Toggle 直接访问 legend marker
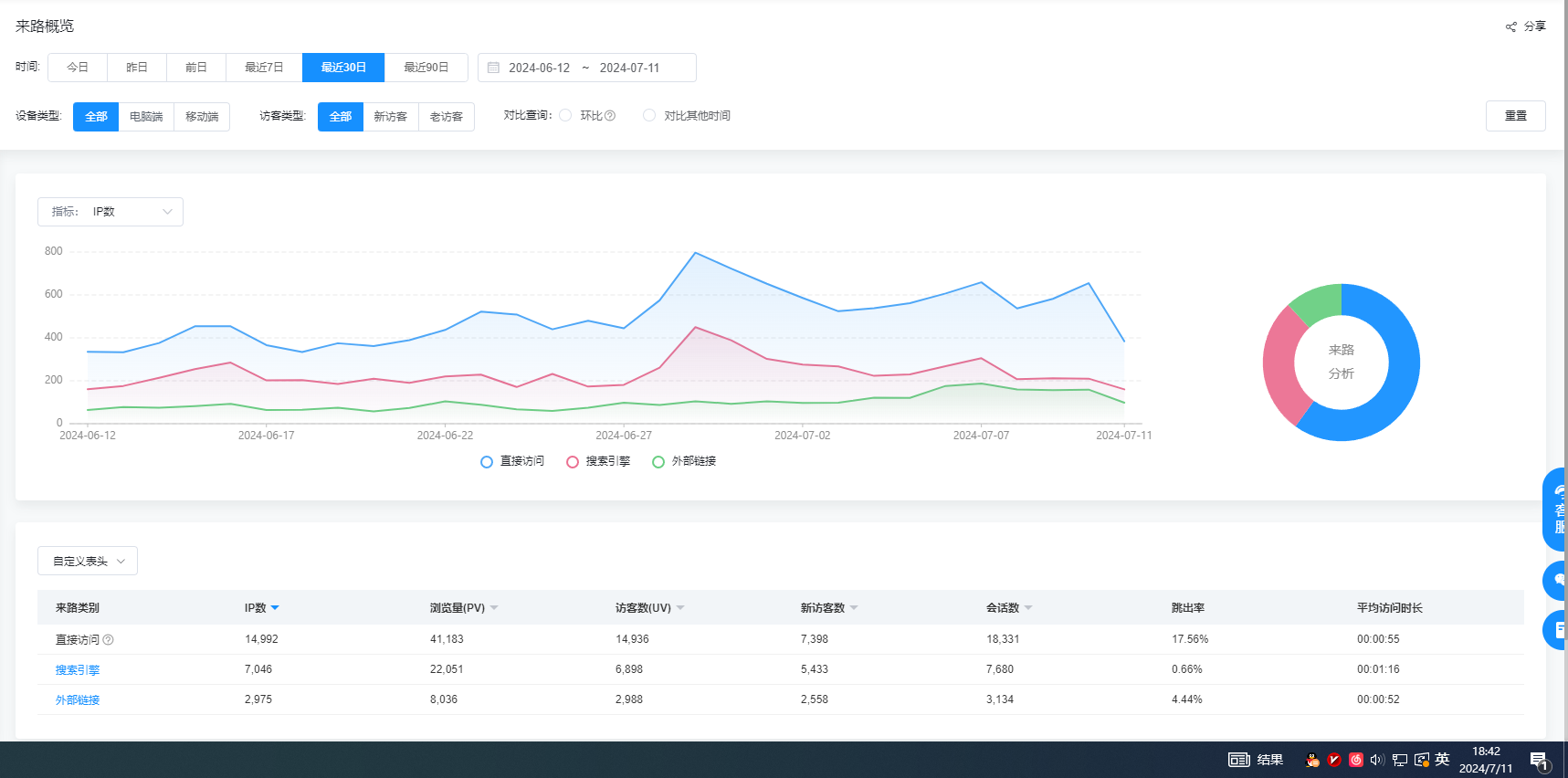The height and width of the screenshot is (778, 1568). [487, 462]
